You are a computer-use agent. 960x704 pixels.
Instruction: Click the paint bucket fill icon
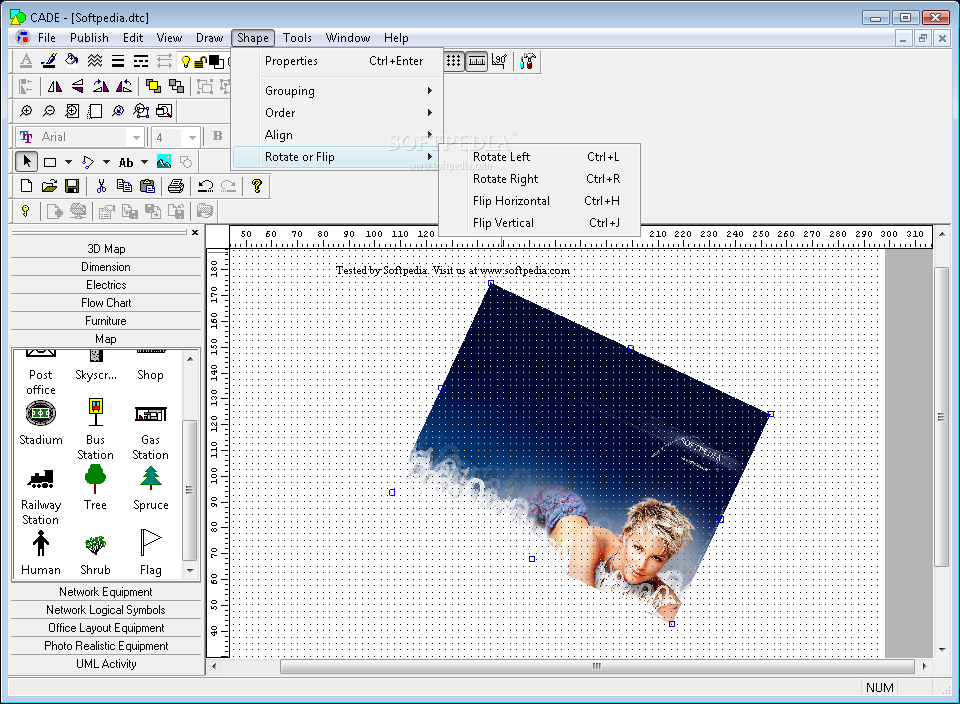(x=72, y=61)
